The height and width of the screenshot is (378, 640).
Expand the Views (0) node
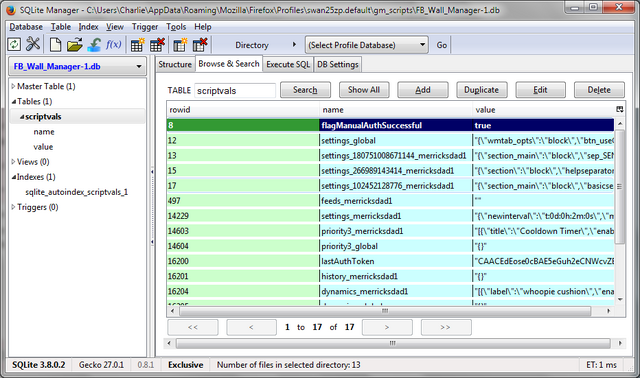point(13,162)
